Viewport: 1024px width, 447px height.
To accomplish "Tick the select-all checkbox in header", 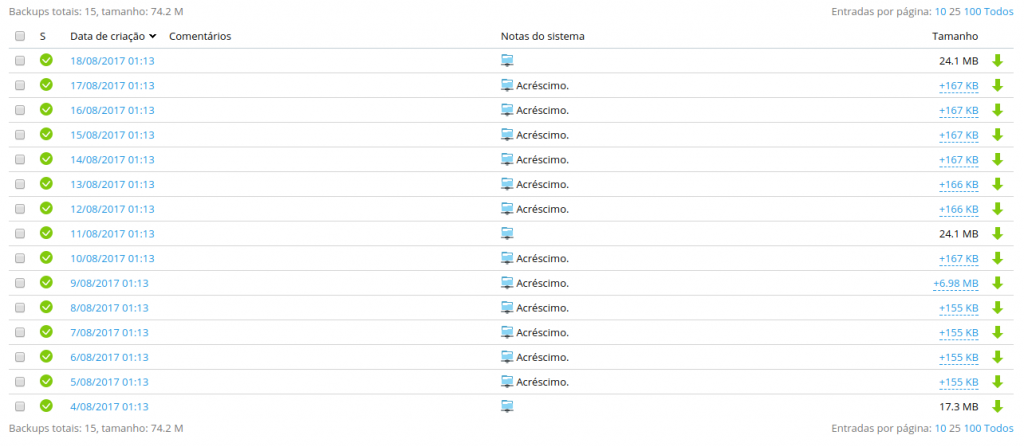I will click(x=20, y=36).
